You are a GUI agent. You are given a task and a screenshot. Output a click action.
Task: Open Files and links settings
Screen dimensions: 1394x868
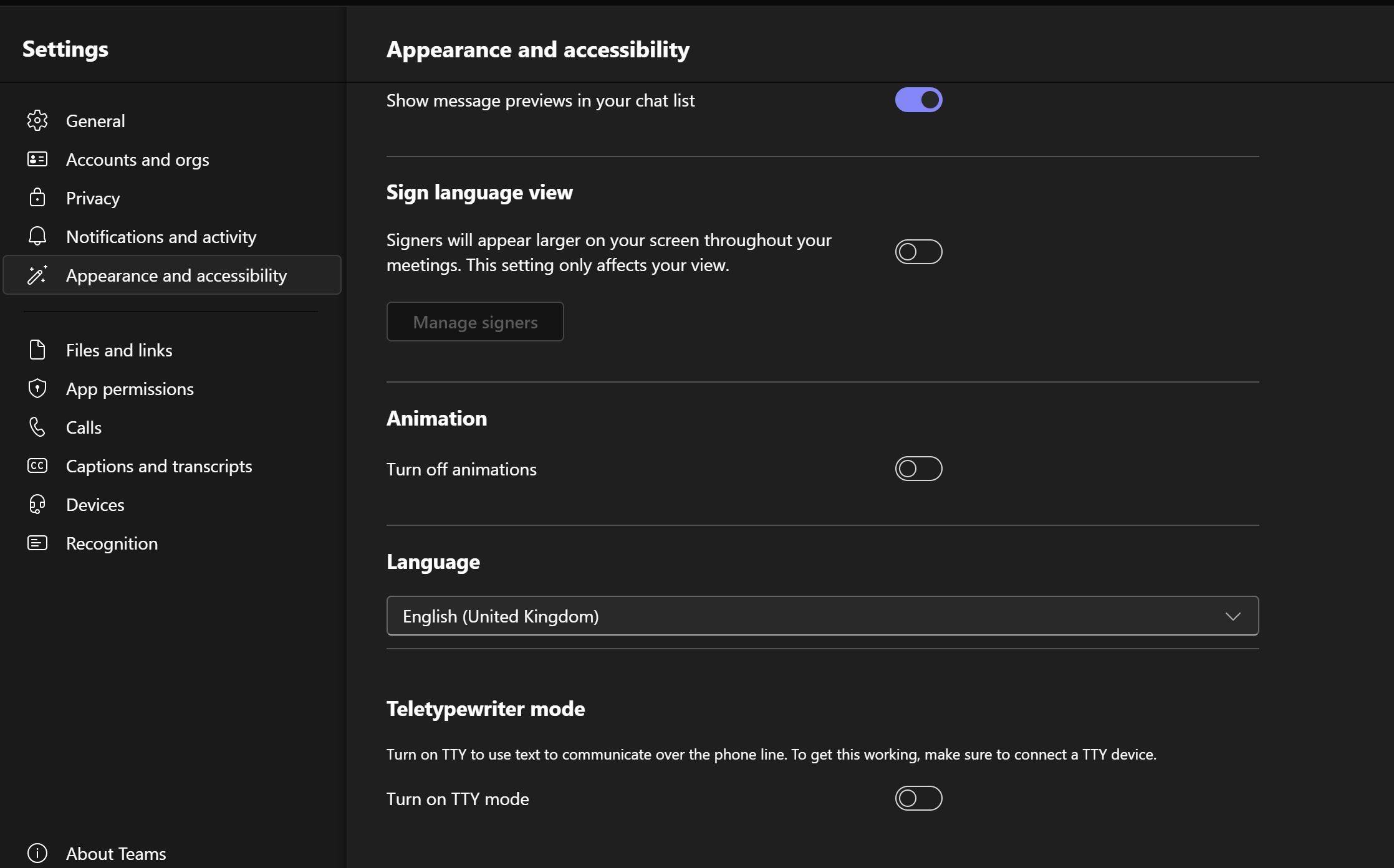coord(119,350)
